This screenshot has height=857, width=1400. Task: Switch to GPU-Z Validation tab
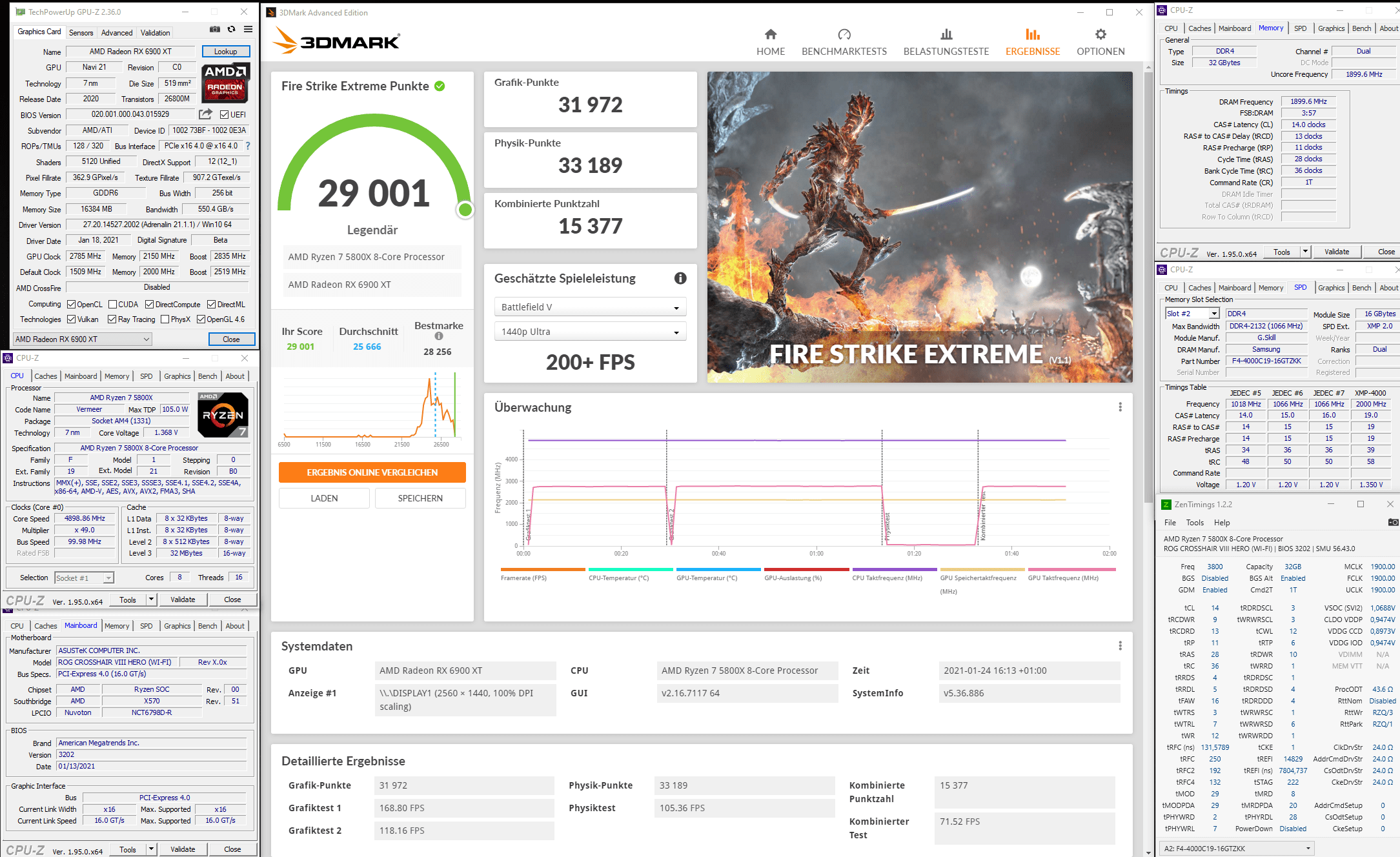pos(156,32)
